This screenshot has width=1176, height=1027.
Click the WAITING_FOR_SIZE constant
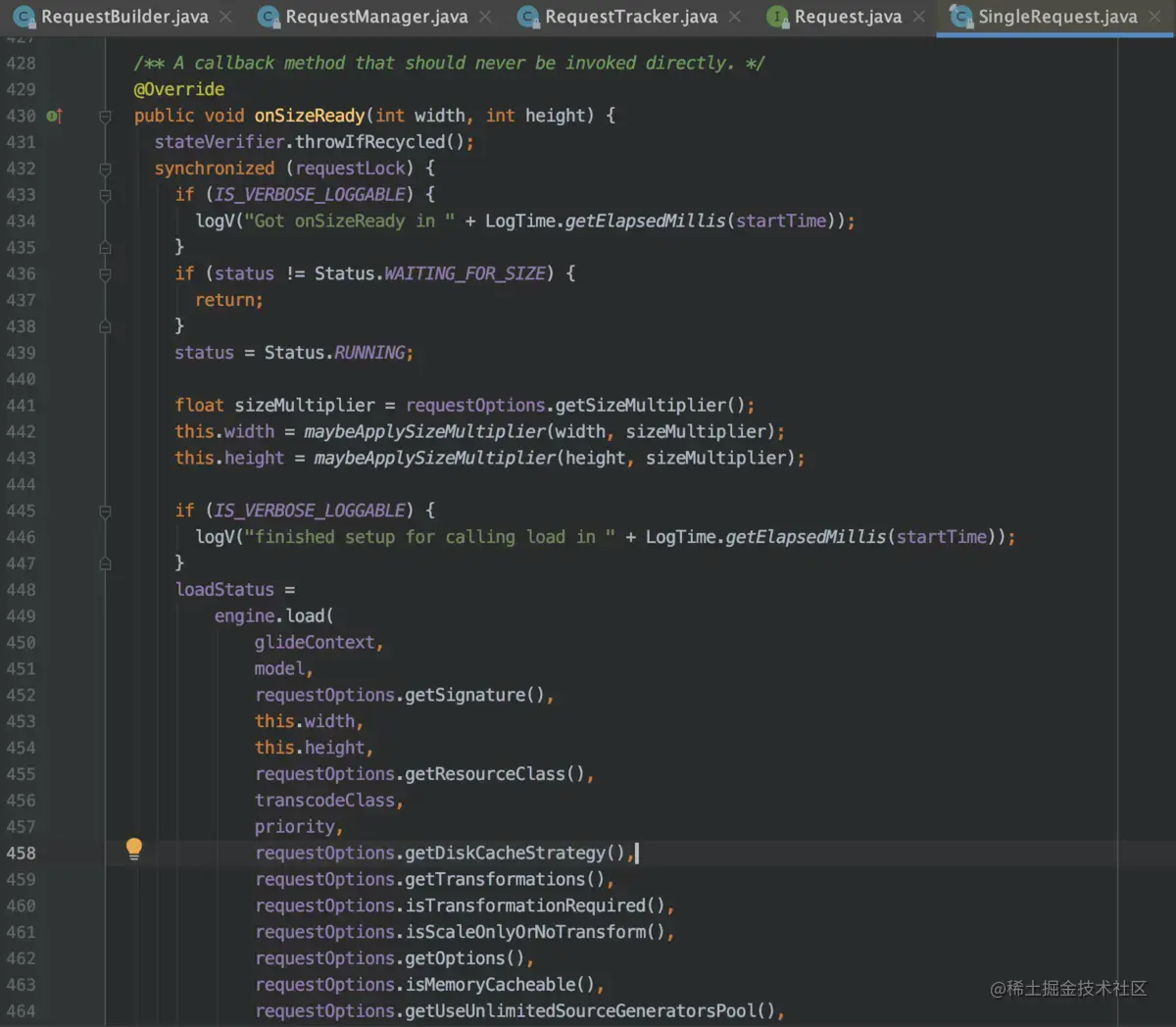[465, 274]
